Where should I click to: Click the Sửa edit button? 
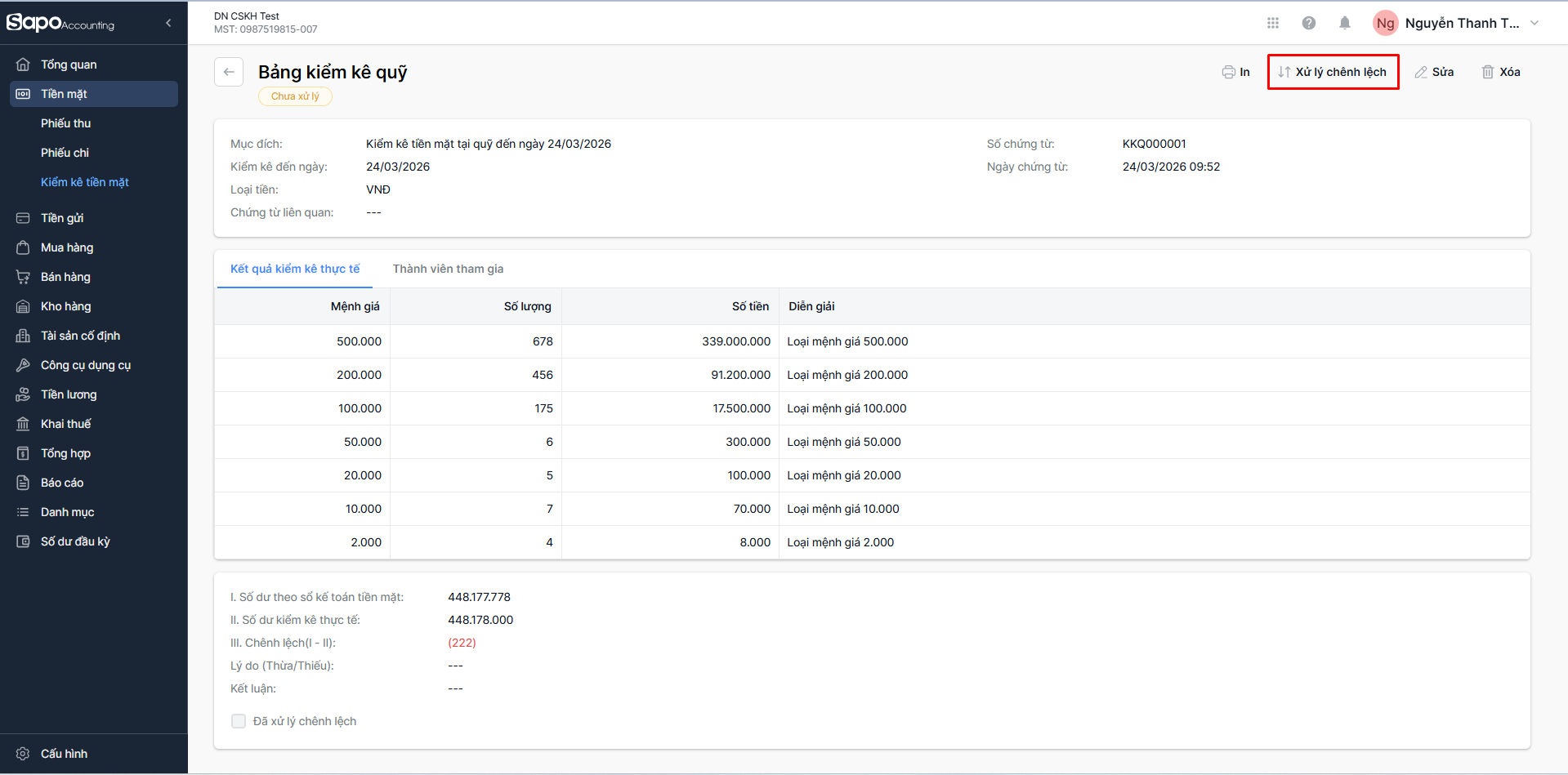[1434, 72]
